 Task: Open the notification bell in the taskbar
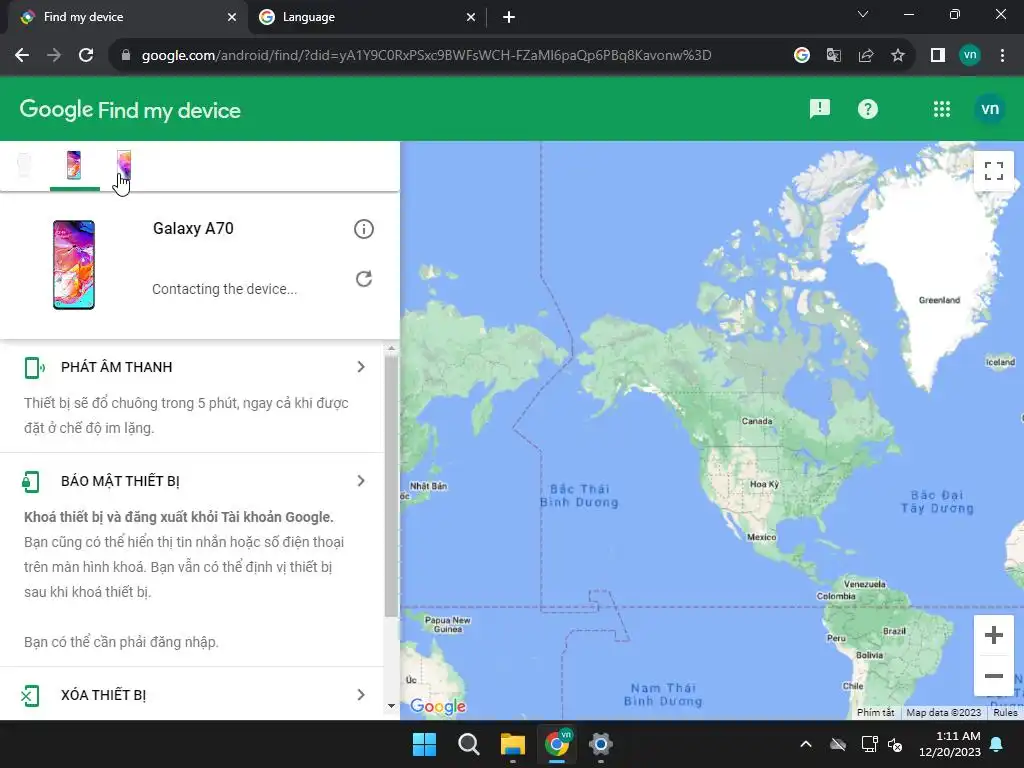[x=997, y=744]
